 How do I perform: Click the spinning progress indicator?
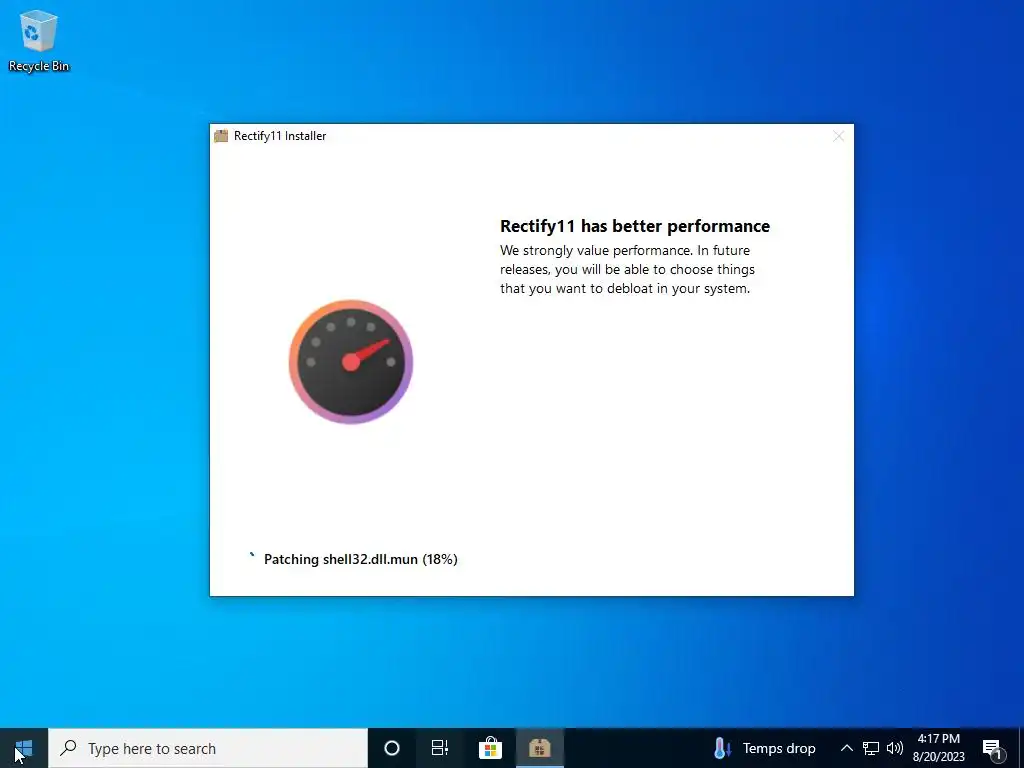252,556
